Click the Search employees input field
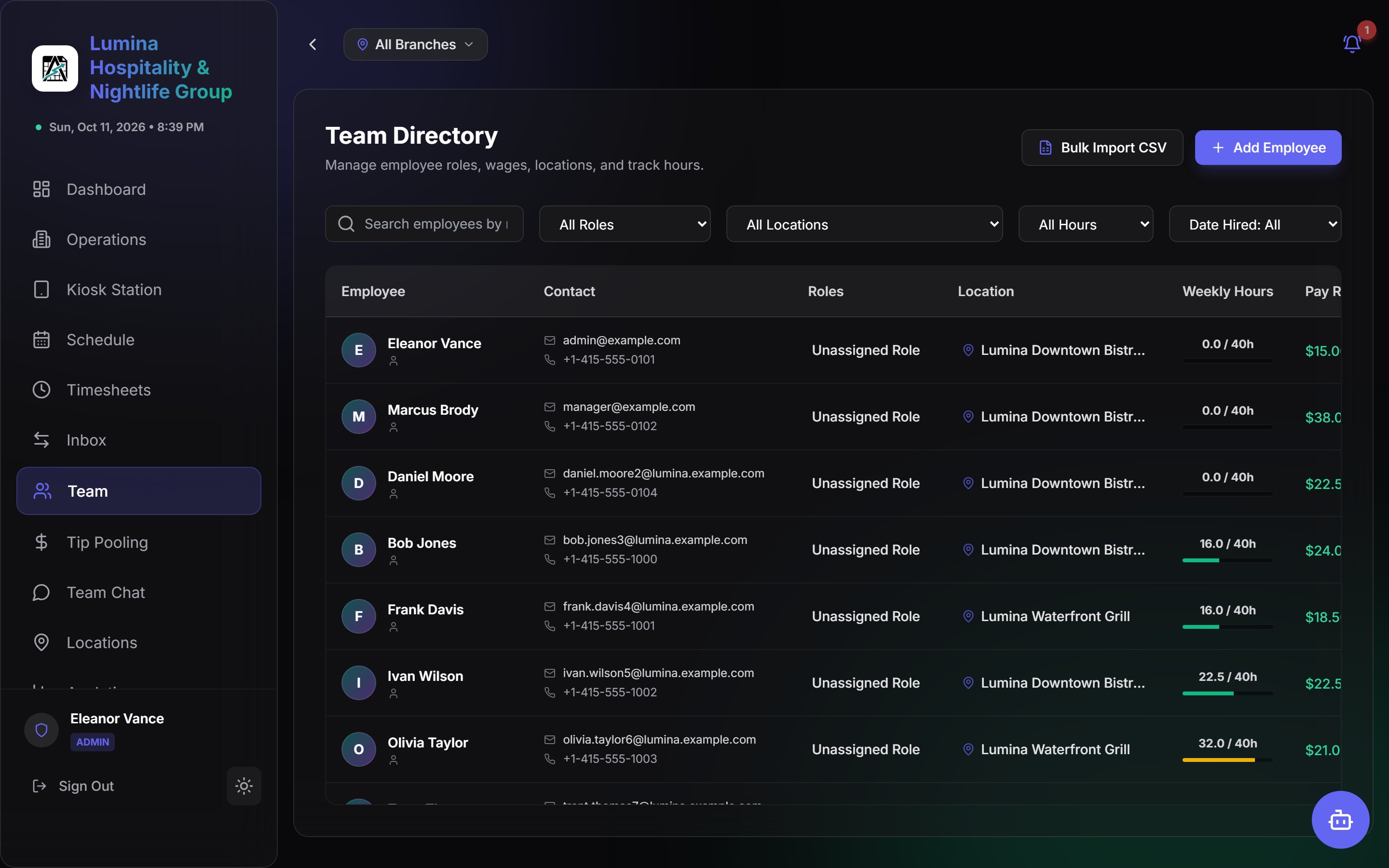The height and width of the screenshot is (868, 1389). (424, 224)
